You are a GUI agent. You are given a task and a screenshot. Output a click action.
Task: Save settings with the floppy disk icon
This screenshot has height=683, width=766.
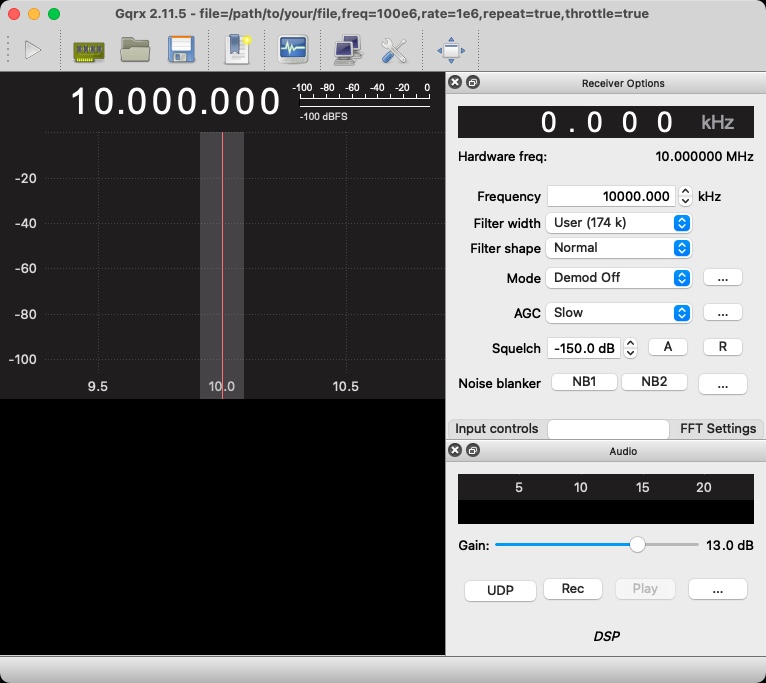[x=181, y=49]
